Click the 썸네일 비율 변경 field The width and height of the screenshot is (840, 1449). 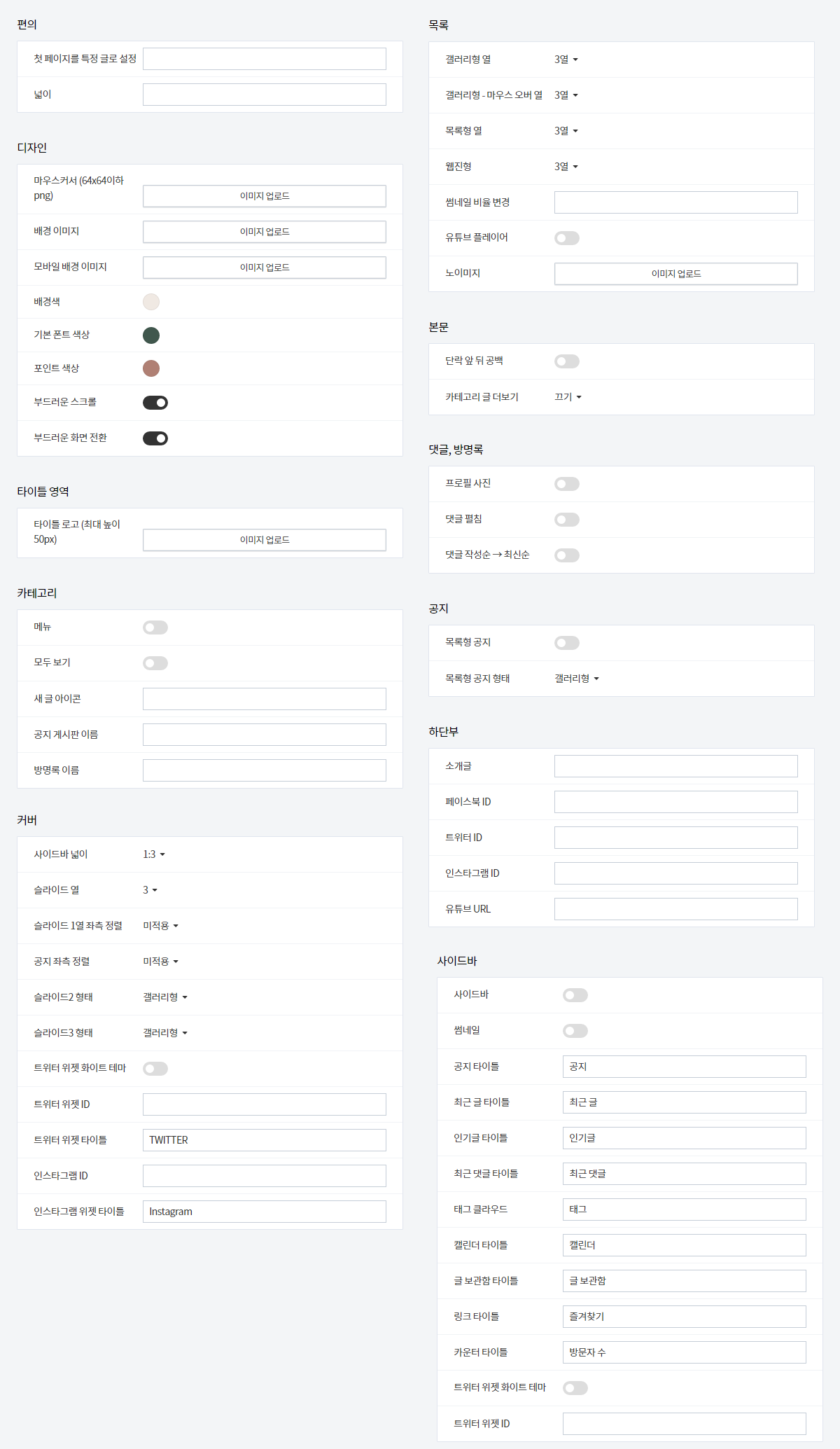[676, 202]
